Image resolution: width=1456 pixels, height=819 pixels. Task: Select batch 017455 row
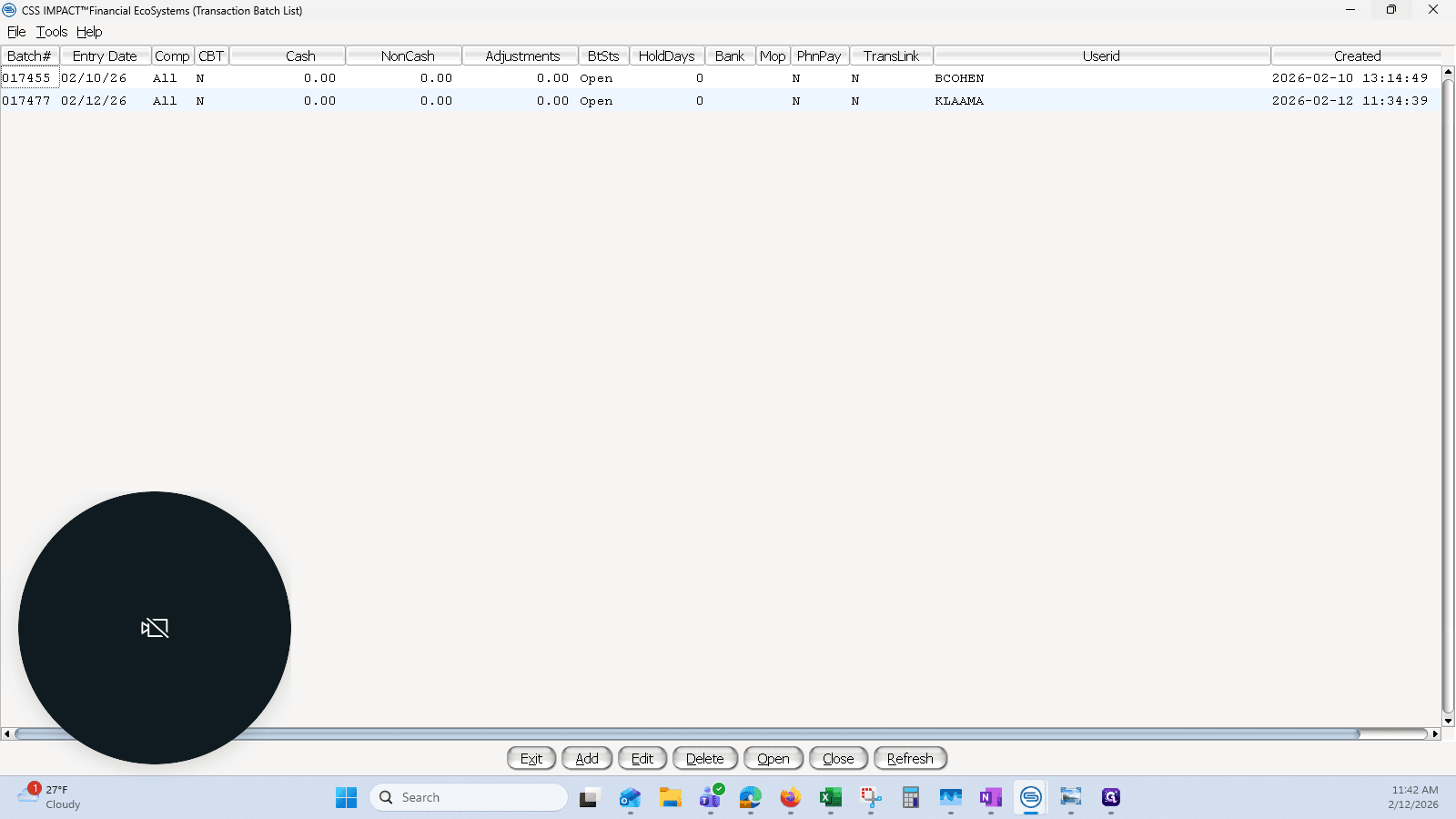coord(721,78)
